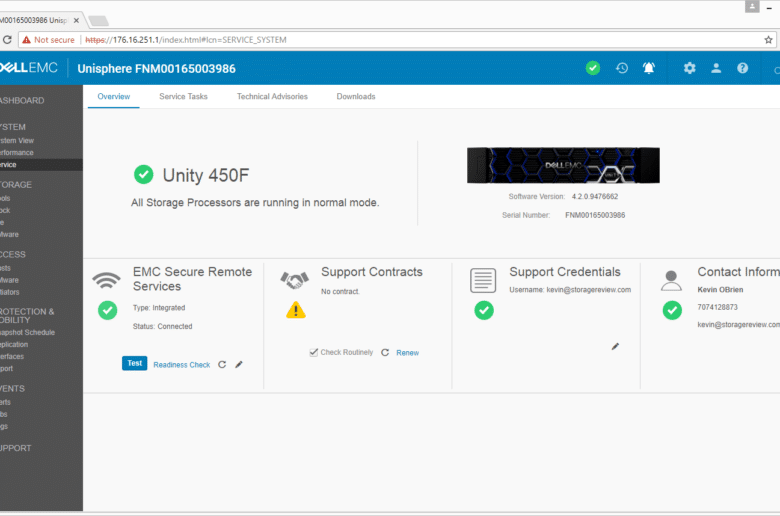The height and width of the screenshot is (516, 780).
Task: Click green check under Contact Information
Action: tap(672, 310)
